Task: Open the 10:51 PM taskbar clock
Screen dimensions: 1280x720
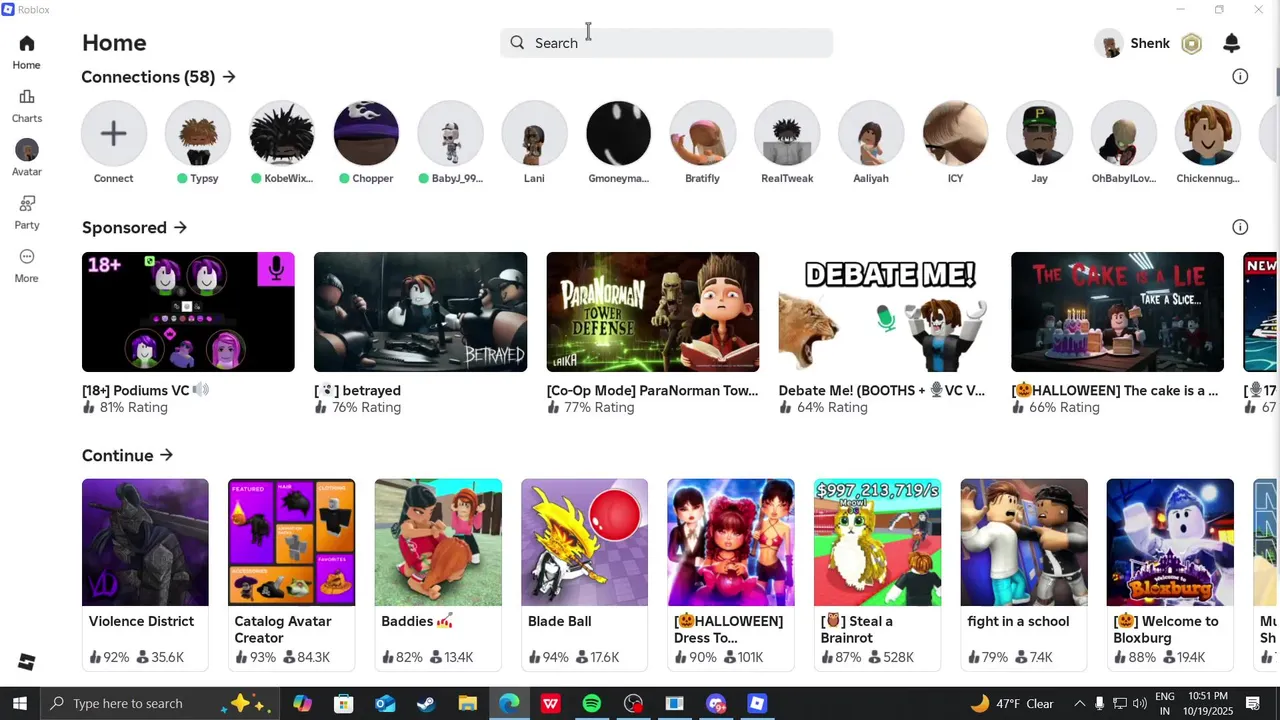Action: 1209,704
